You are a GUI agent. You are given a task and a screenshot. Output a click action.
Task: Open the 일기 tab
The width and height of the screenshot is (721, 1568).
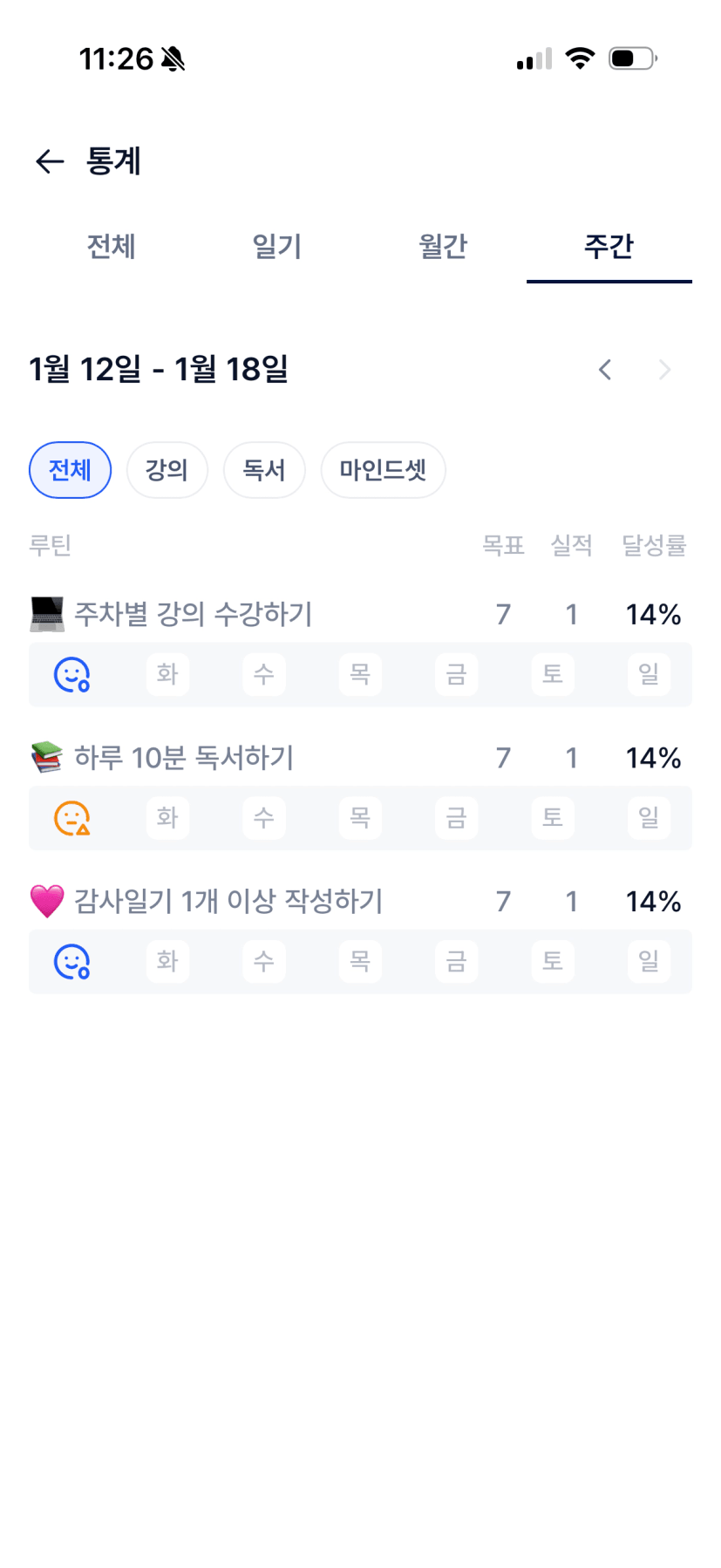(276, 247)
